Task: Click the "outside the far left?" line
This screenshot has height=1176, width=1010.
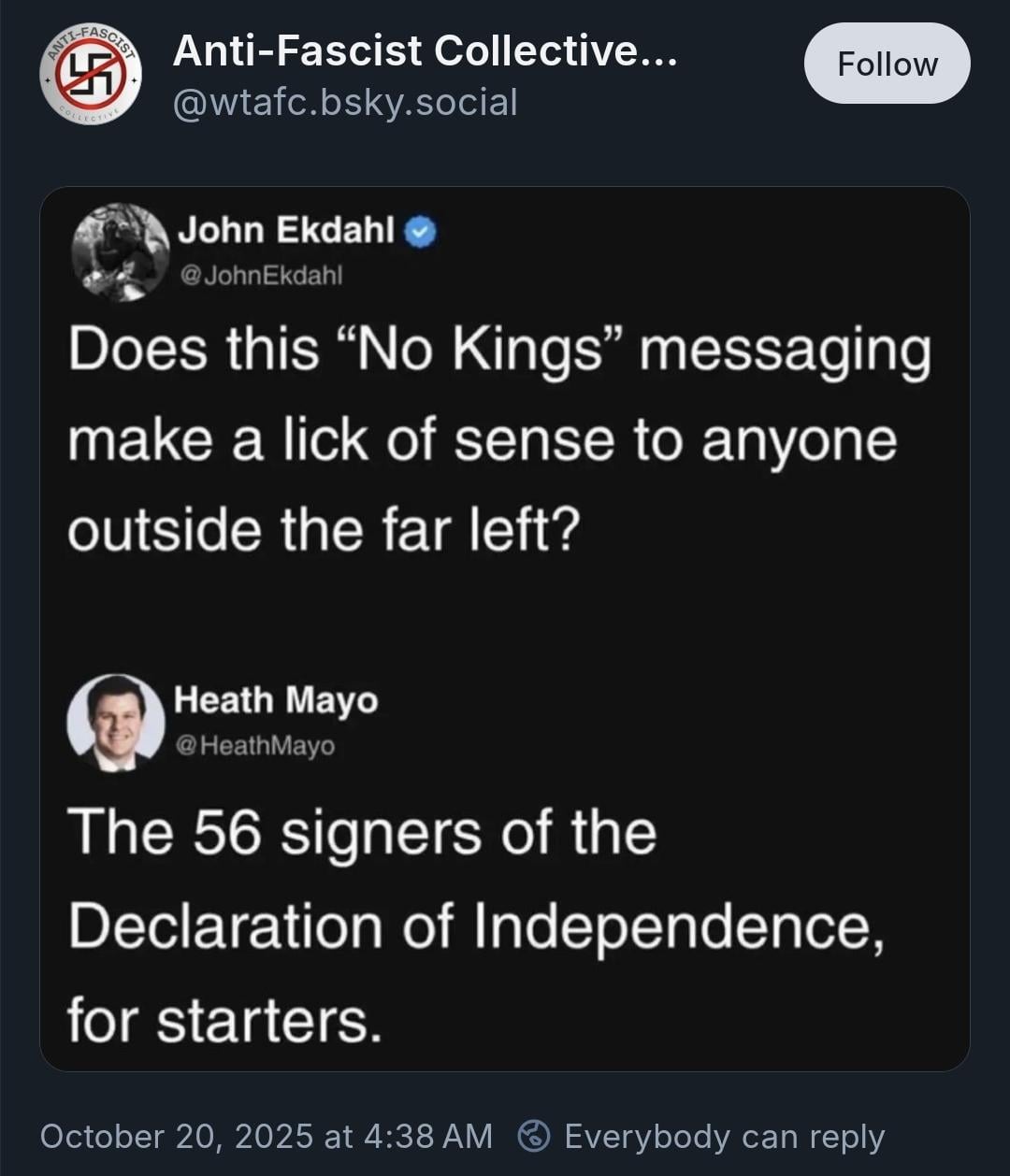Action: (324, 531)
